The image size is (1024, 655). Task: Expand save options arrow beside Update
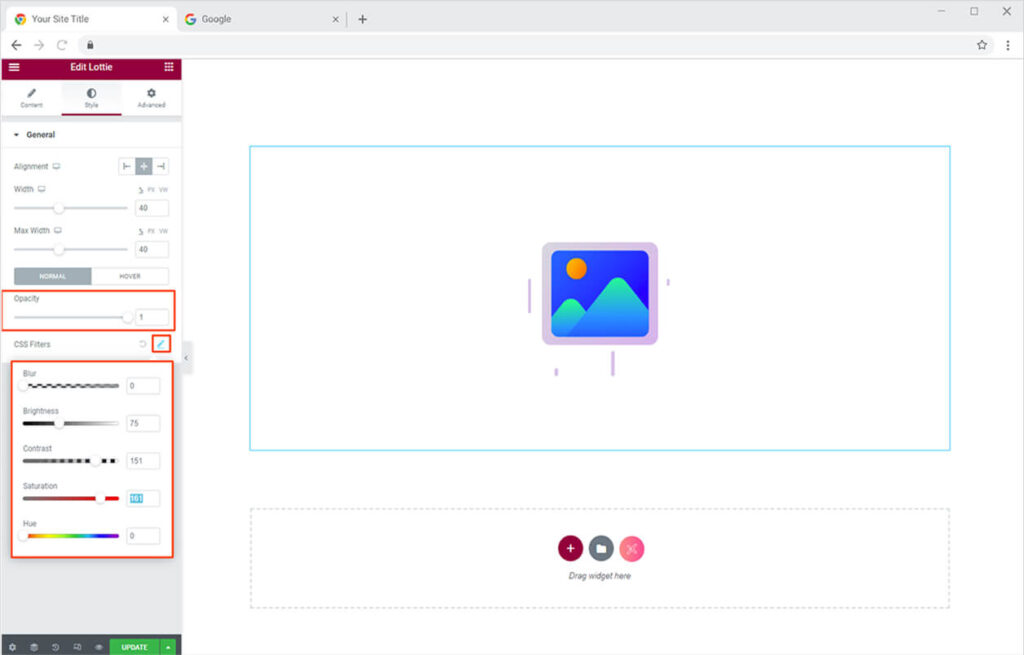click(168, 647)
